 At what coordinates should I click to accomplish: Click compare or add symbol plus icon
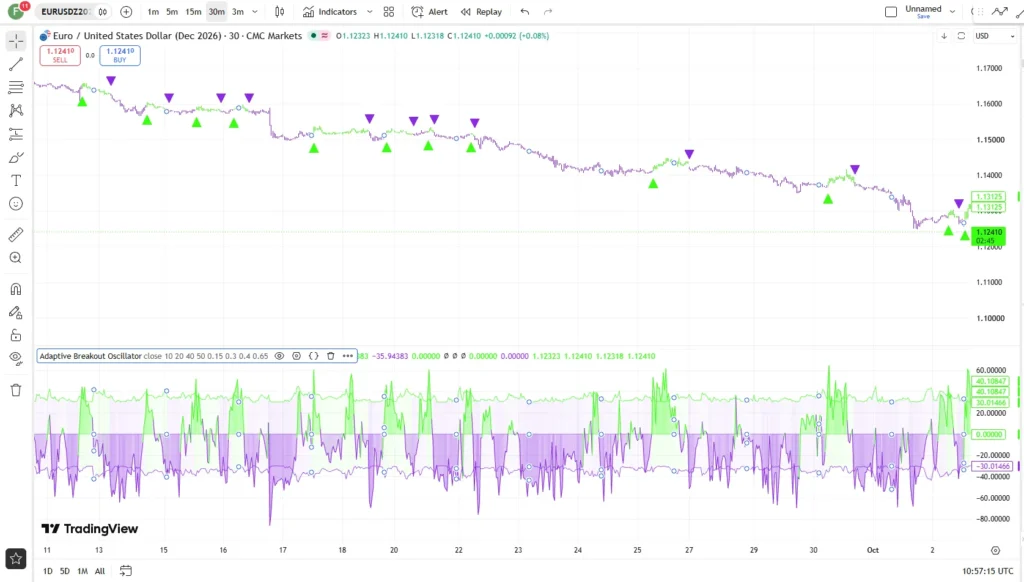(x=126, y=12)
